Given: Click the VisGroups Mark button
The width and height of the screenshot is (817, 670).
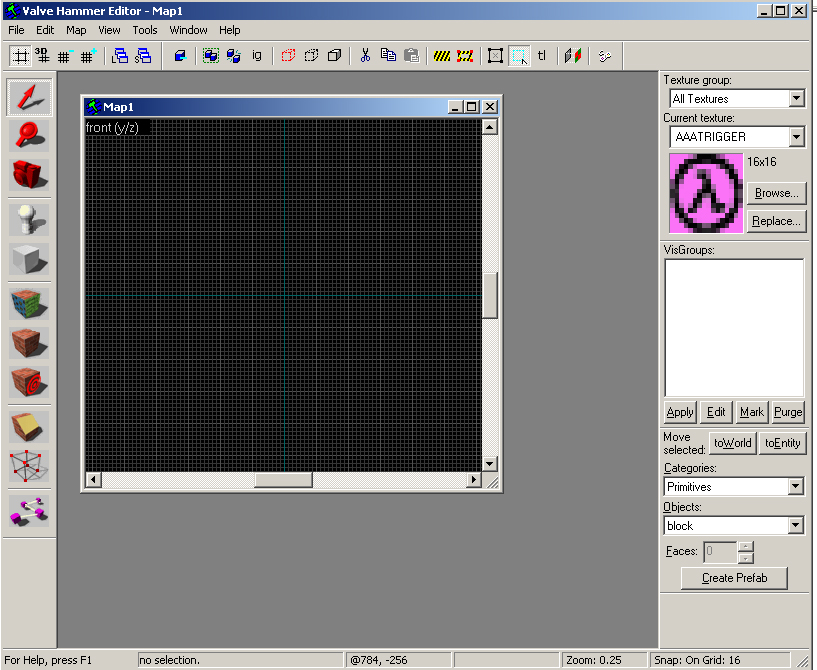Looking at the screenshot, I should (752, 412).
